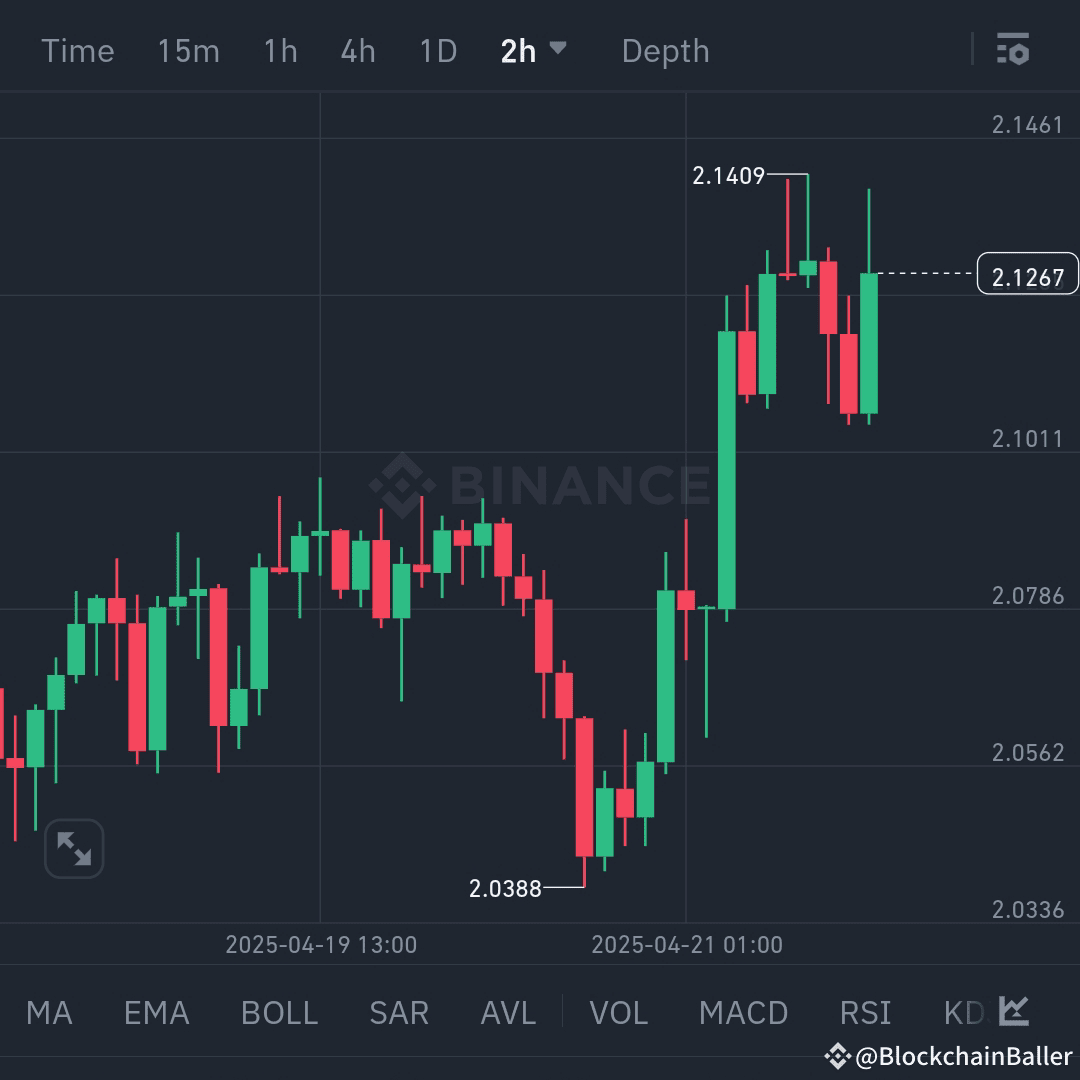Select the AVL indicator option
Screen dimensions: 1080x1080
[508, 1012]
